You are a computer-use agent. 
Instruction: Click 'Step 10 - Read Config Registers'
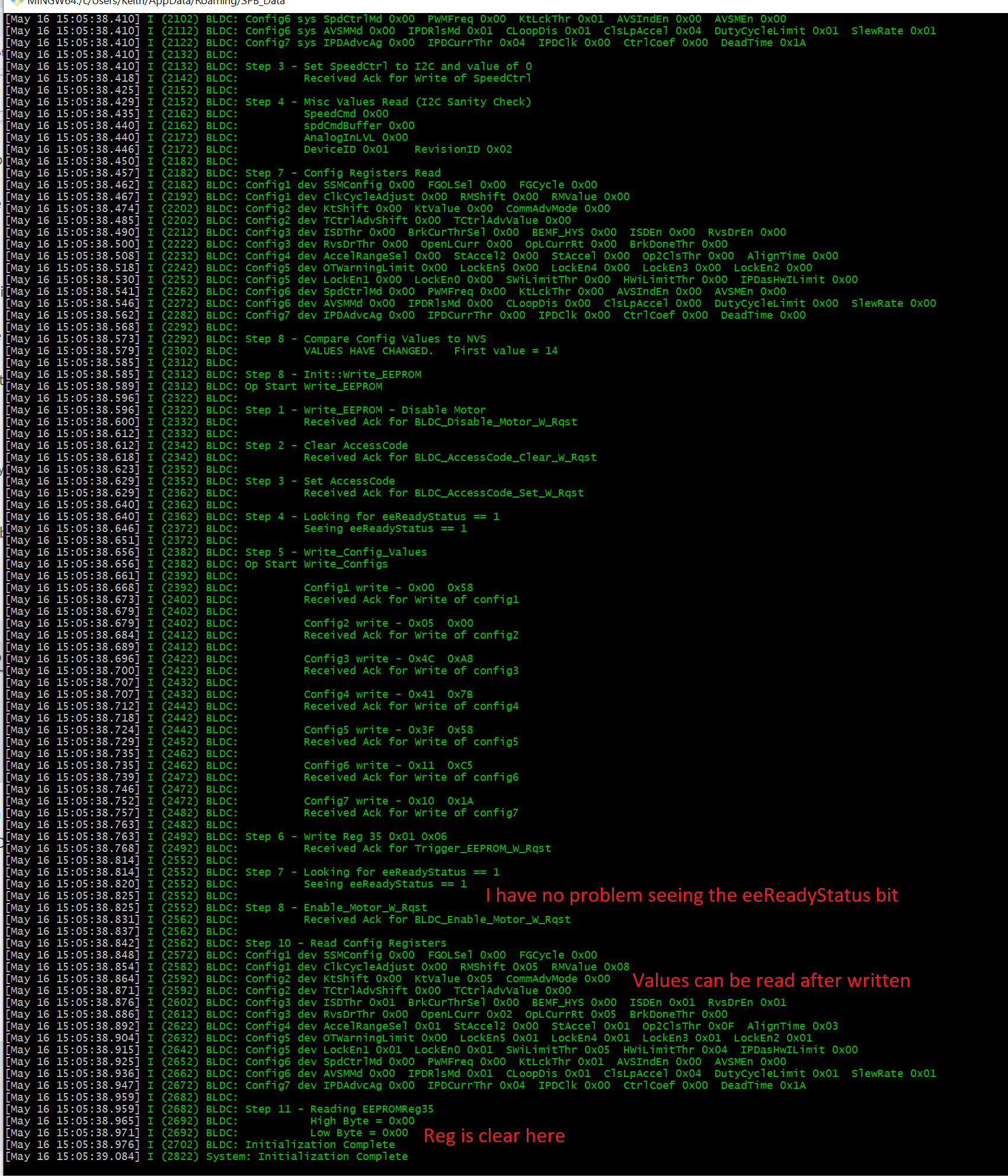(x=346, y=943)
